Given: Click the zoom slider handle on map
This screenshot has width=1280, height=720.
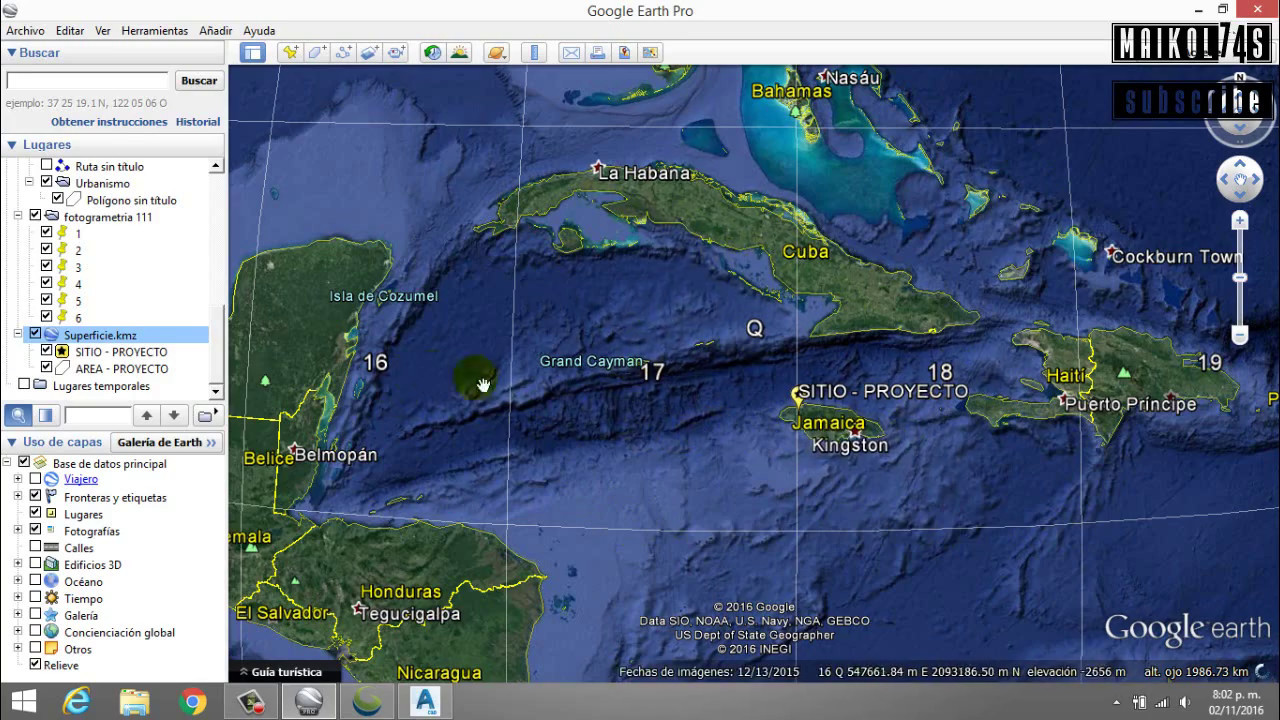Looking at the screenshot, I should click(1240, 277).
